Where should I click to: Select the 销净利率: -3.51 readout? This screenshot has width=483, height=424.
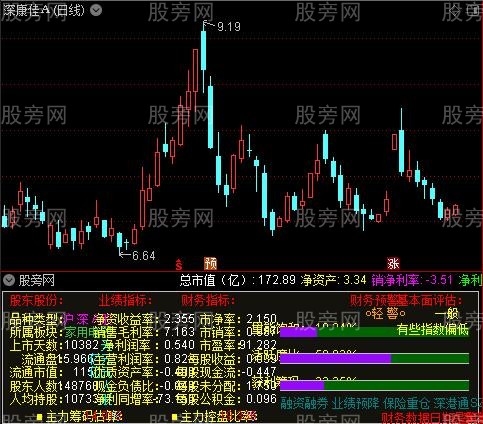pos(412,280)
